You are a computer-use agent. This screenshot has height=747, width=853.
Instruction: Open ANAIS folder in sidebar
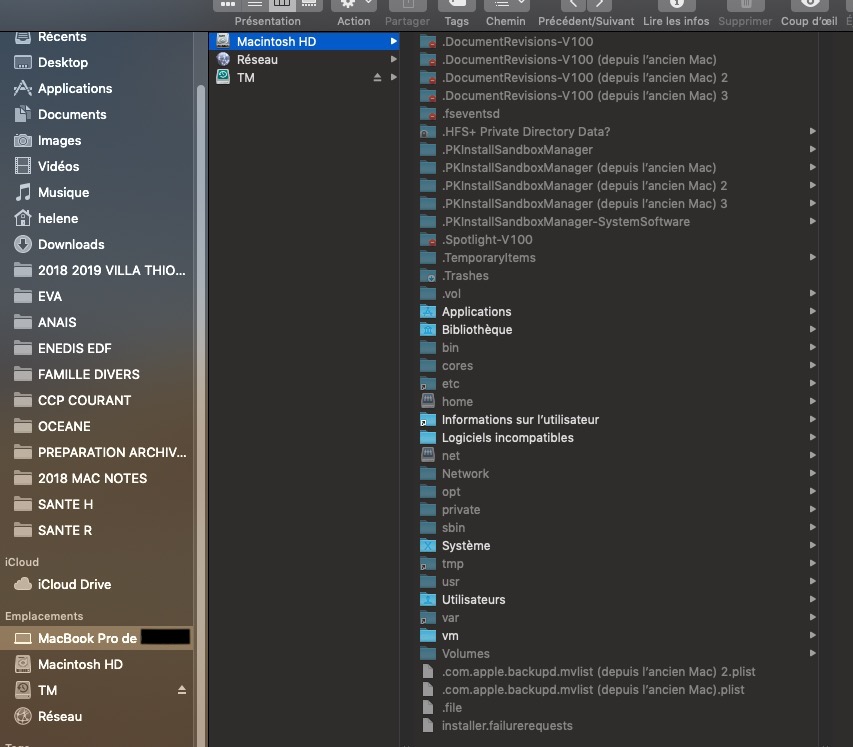[96, 323]
